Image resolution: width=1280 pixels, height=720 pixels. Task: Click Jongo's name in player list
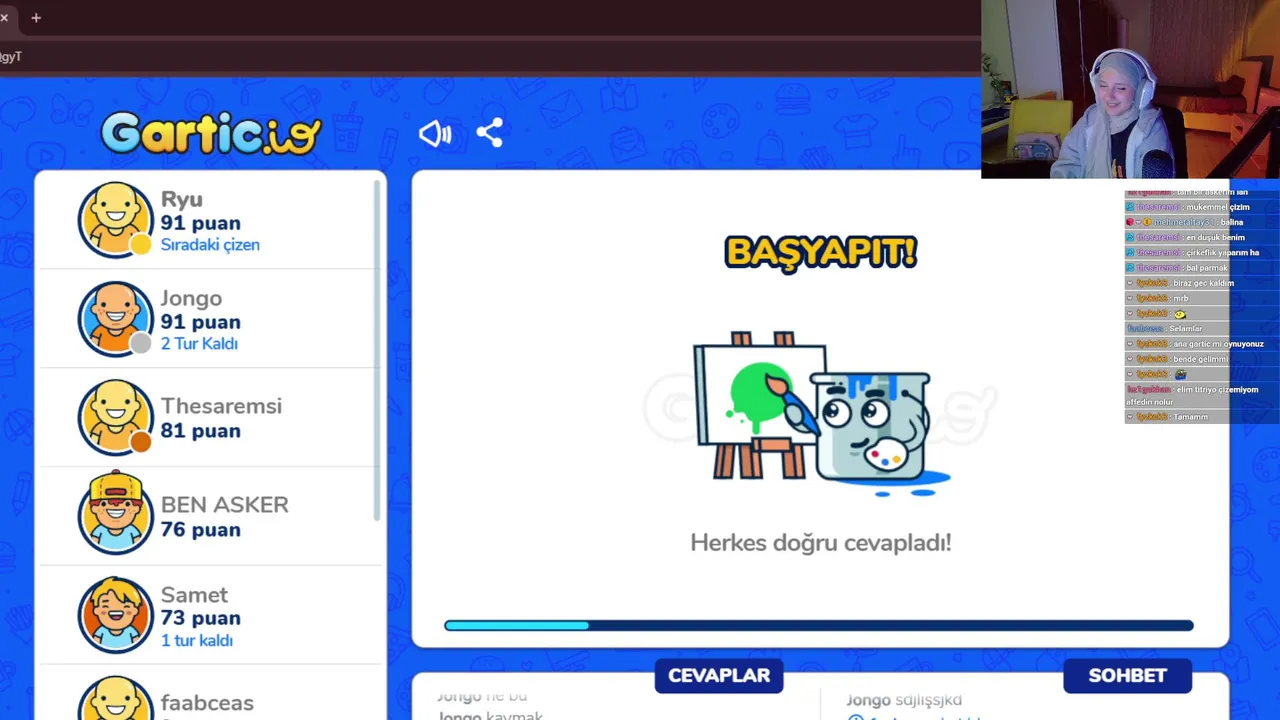point(191,298)
